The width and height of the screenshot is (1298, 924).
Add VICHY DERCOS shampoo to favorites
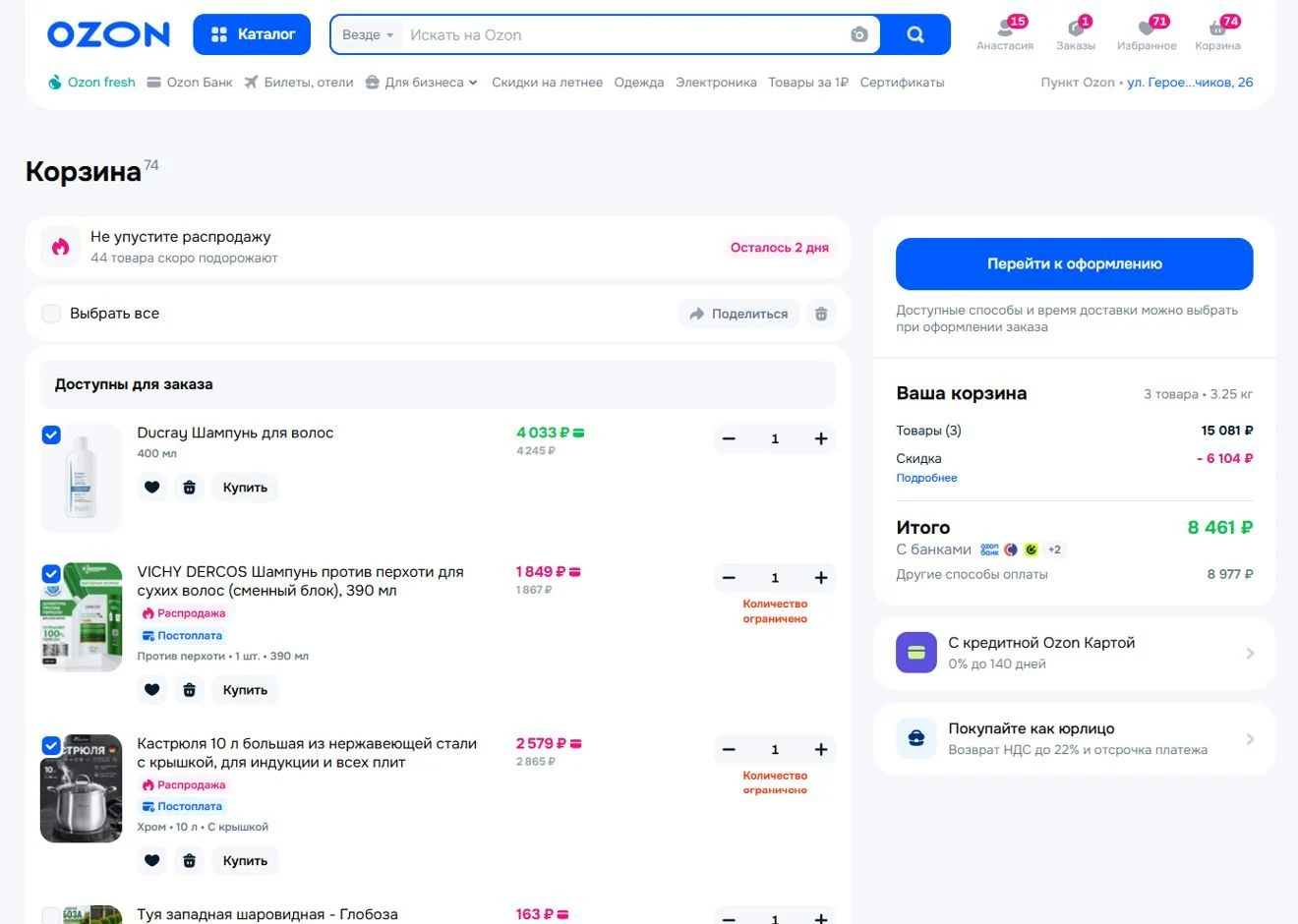(x=151, y=690)
